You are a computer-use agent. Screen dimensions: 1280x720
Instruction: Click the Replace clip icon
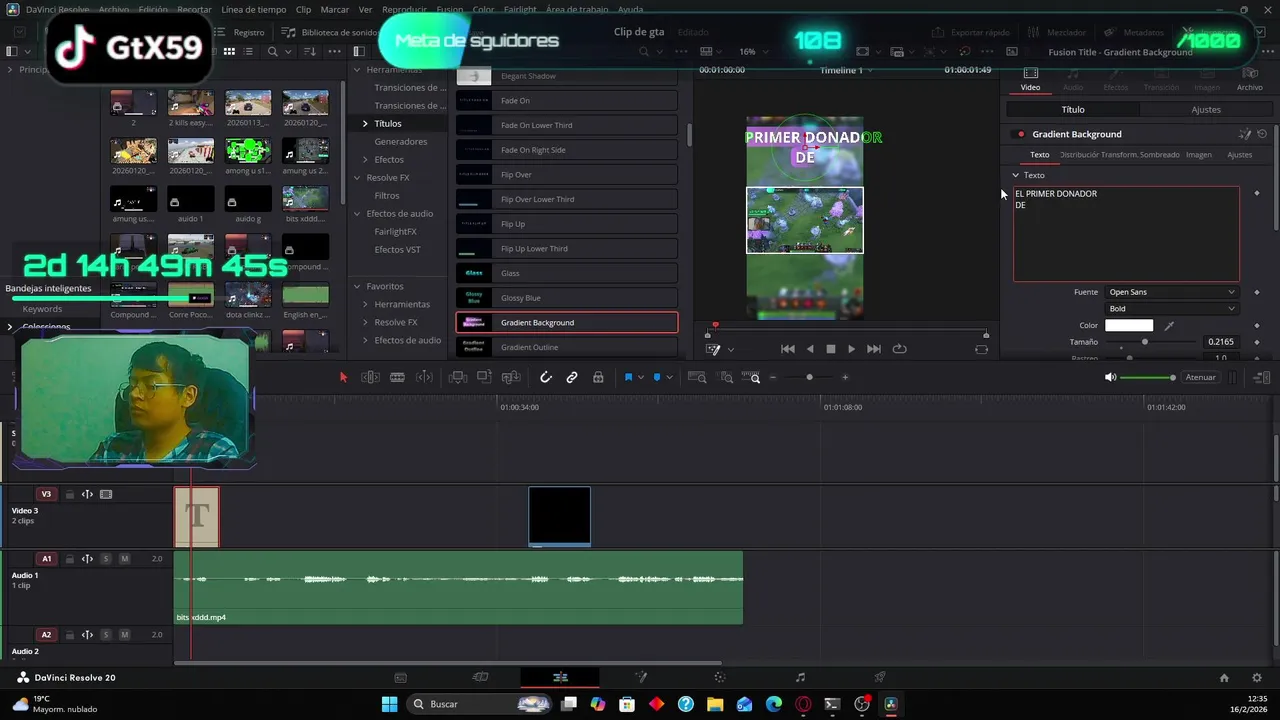click(x=511, y=377)
